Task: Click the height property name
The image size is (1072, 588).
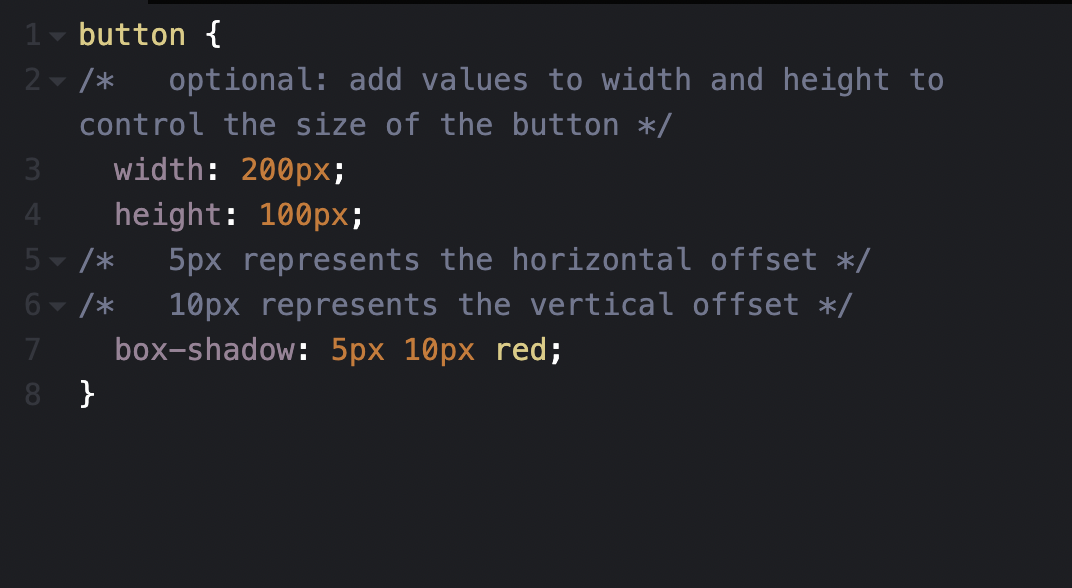Action: coord(168,215)
